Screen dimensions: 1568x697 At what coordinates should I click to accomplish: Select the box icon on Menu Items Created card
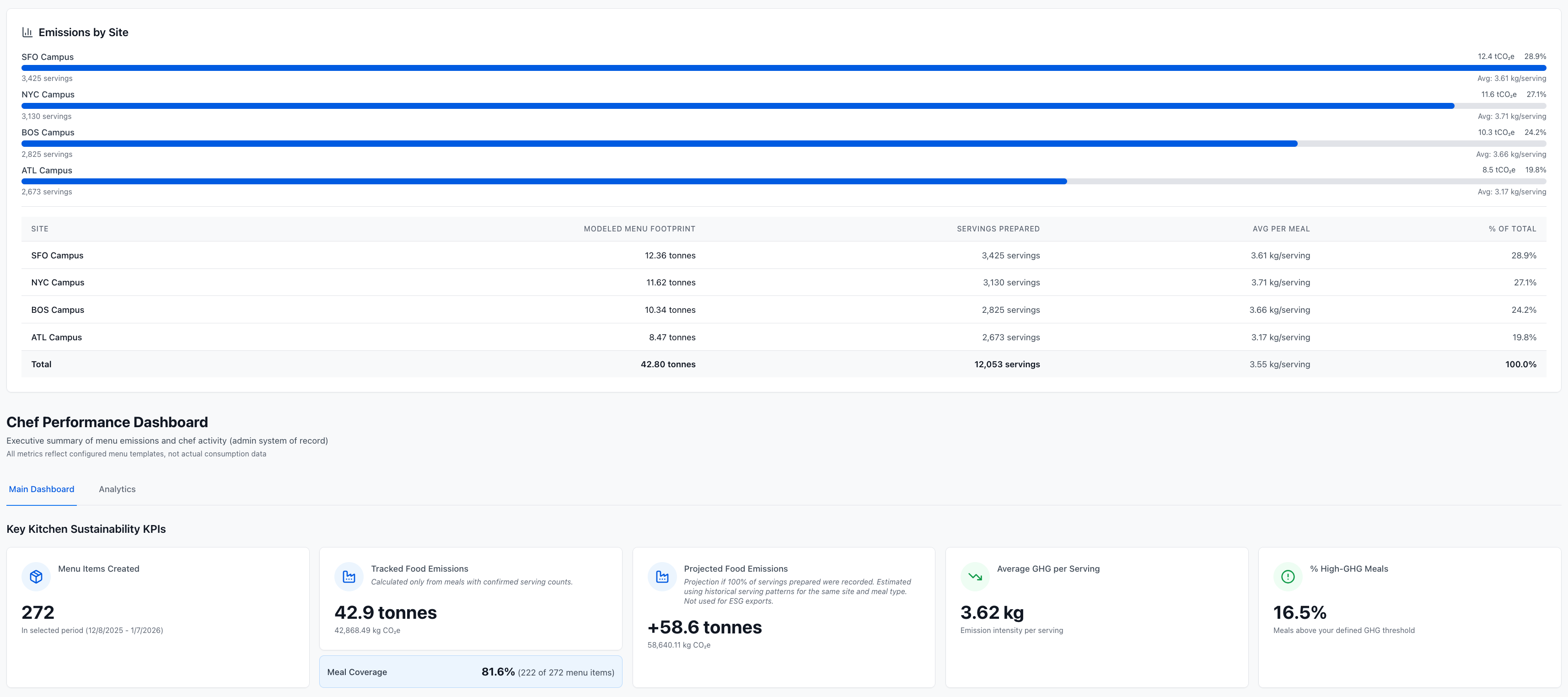click(36, 576)
